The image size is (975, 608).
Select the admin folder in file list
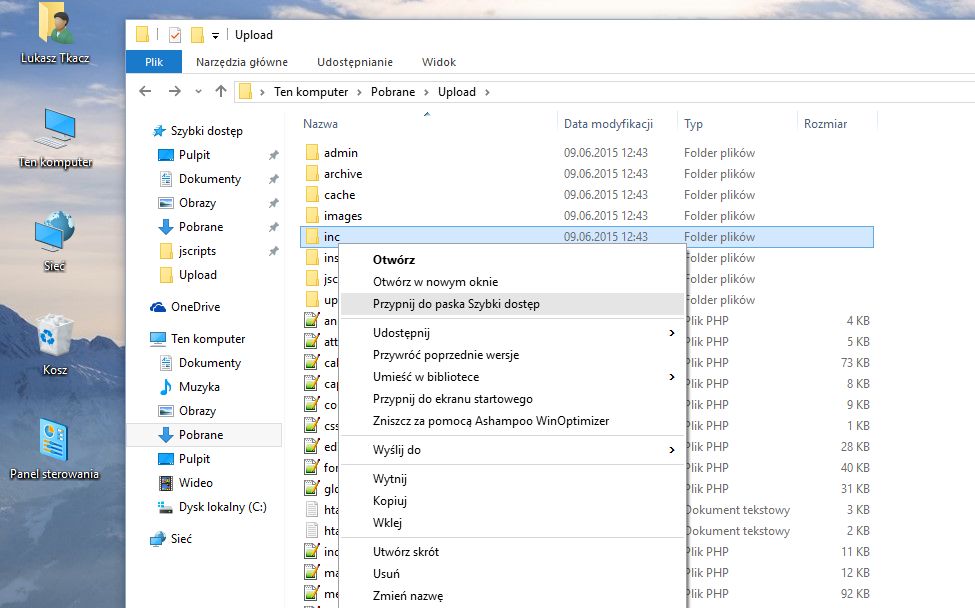(x=341, y=153)
